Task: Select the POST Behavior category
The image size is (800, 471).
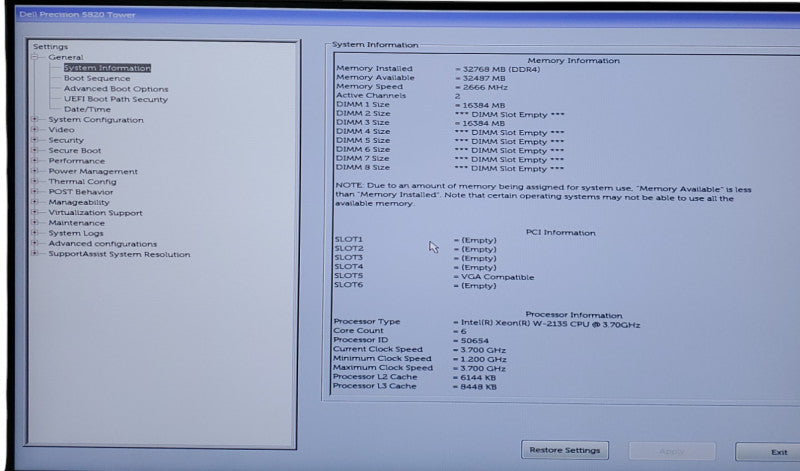Action: 81,192
